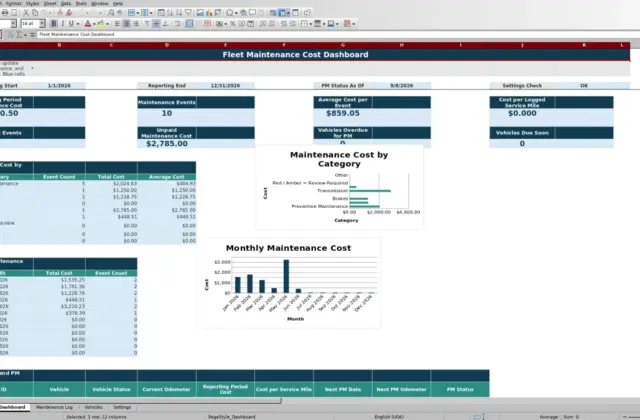640x420 pixels.
Task: Click the Font Color letter icon
Action: (x=88, y=24)
